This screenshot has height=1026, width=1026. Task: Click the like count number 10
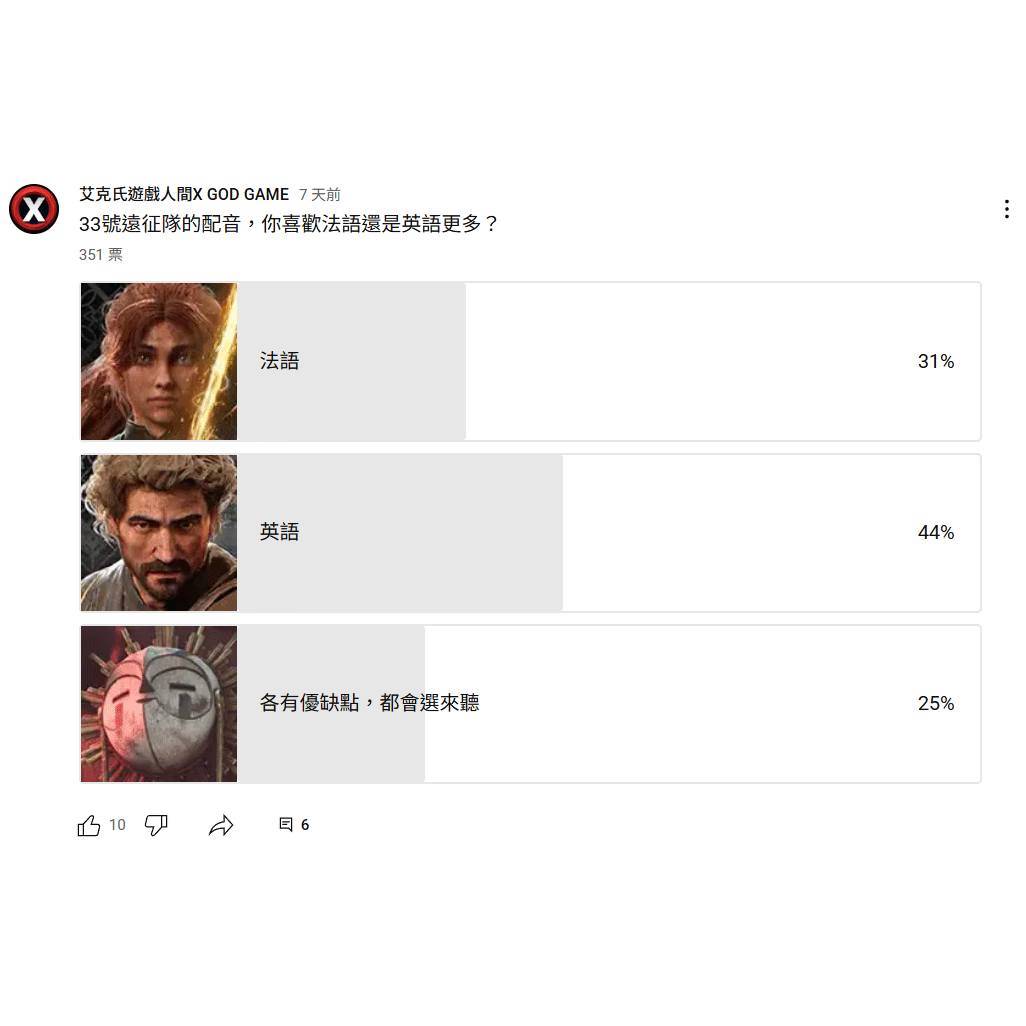[x=117, y=824]
